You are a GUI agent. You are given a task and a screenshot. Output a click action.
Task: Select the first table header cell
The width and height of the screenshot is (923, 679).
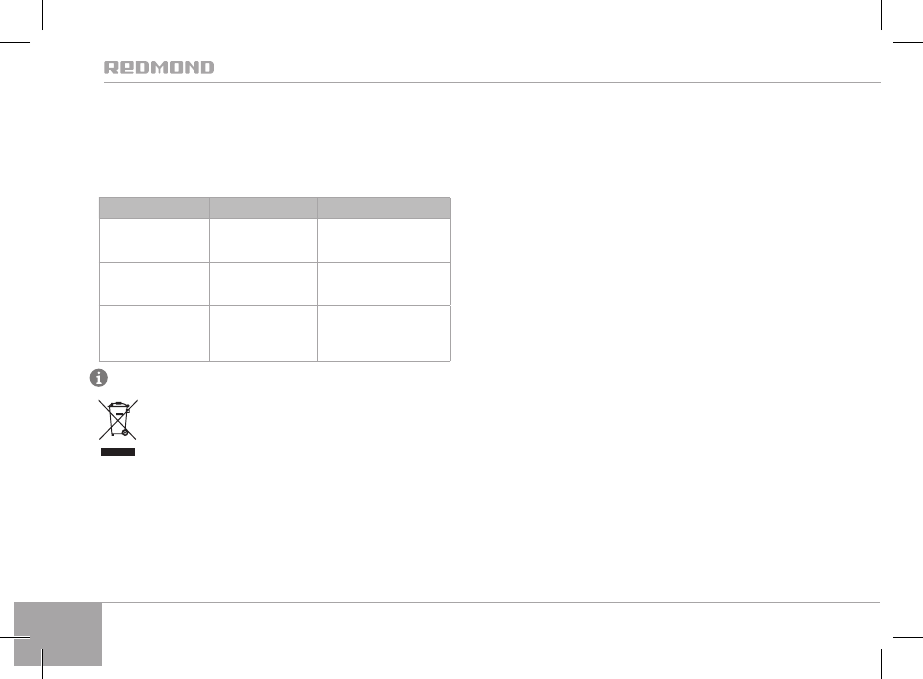coord(154,208)
